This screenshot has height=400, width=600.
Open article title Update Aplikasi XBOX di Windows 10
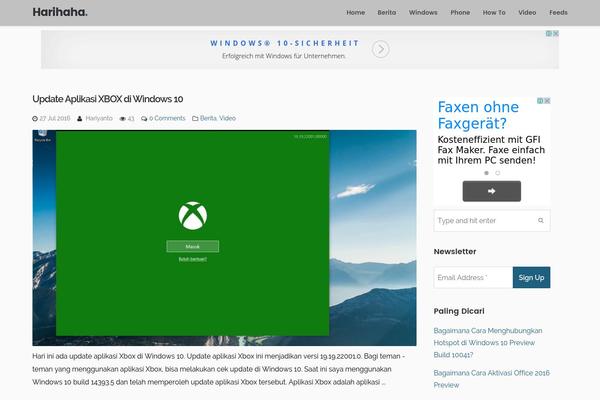pos(108,99)
